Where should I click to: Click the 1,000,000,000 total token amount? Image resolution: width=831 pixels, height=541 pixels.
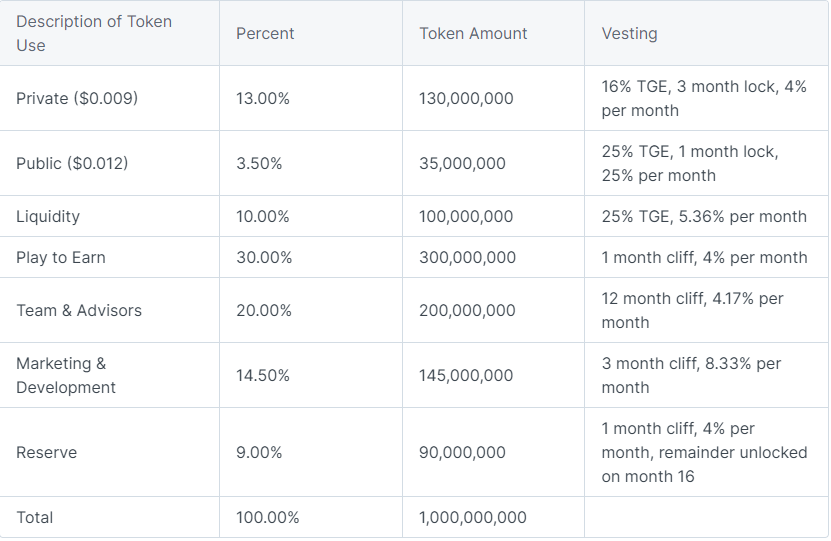(473, 517)
